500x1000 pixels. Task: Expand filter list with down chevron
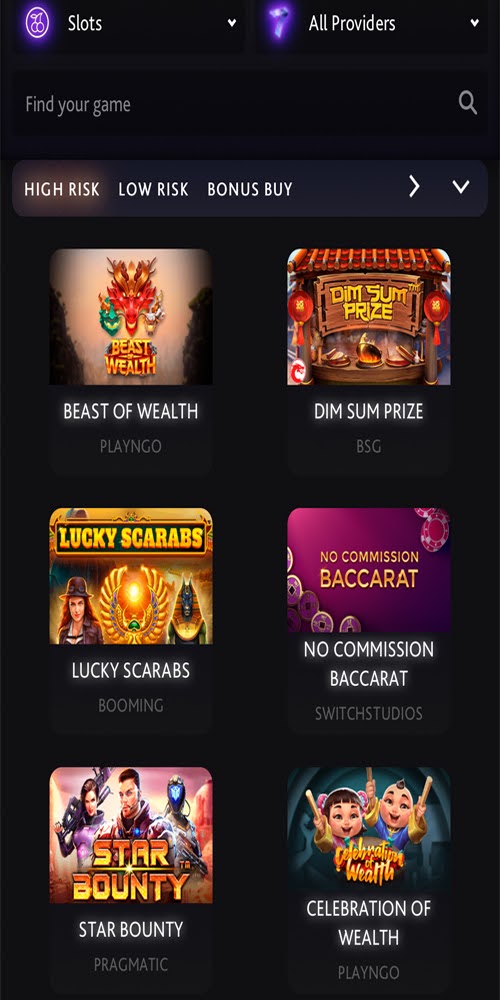[x=460, y=187]
